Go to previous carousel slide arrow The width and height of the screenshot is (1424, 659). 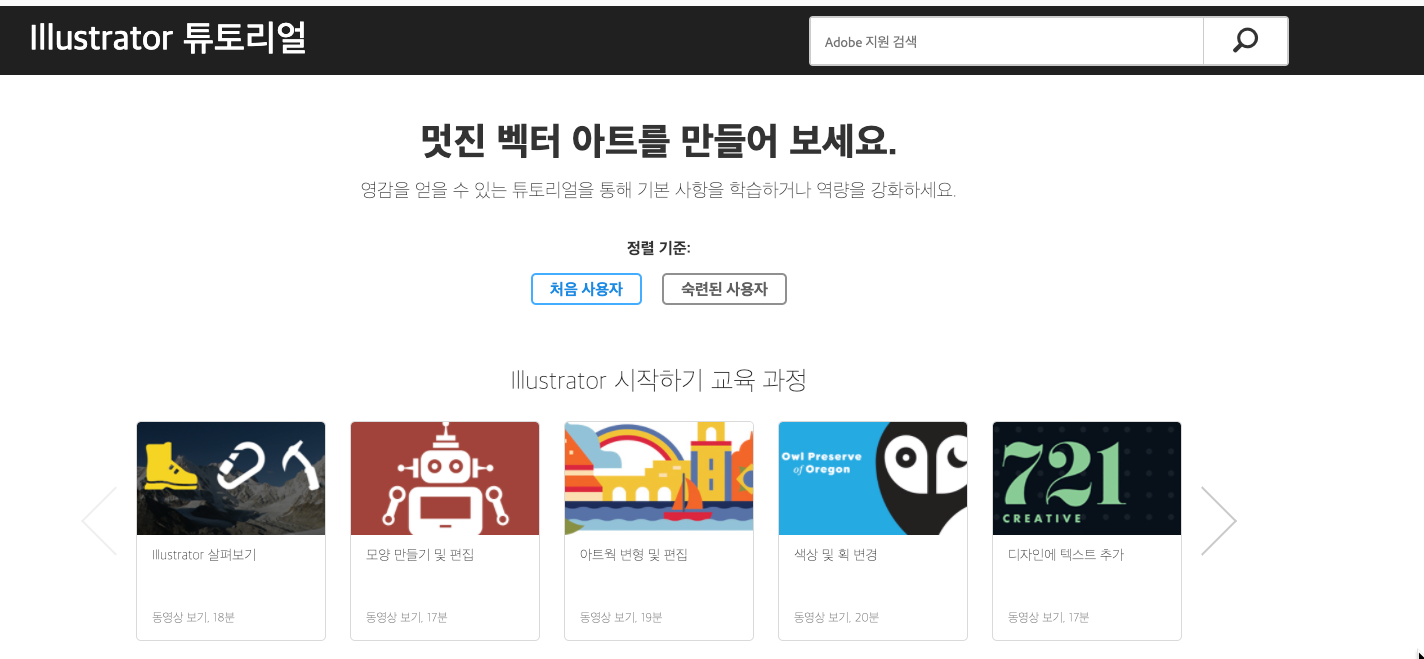(99, 521)
